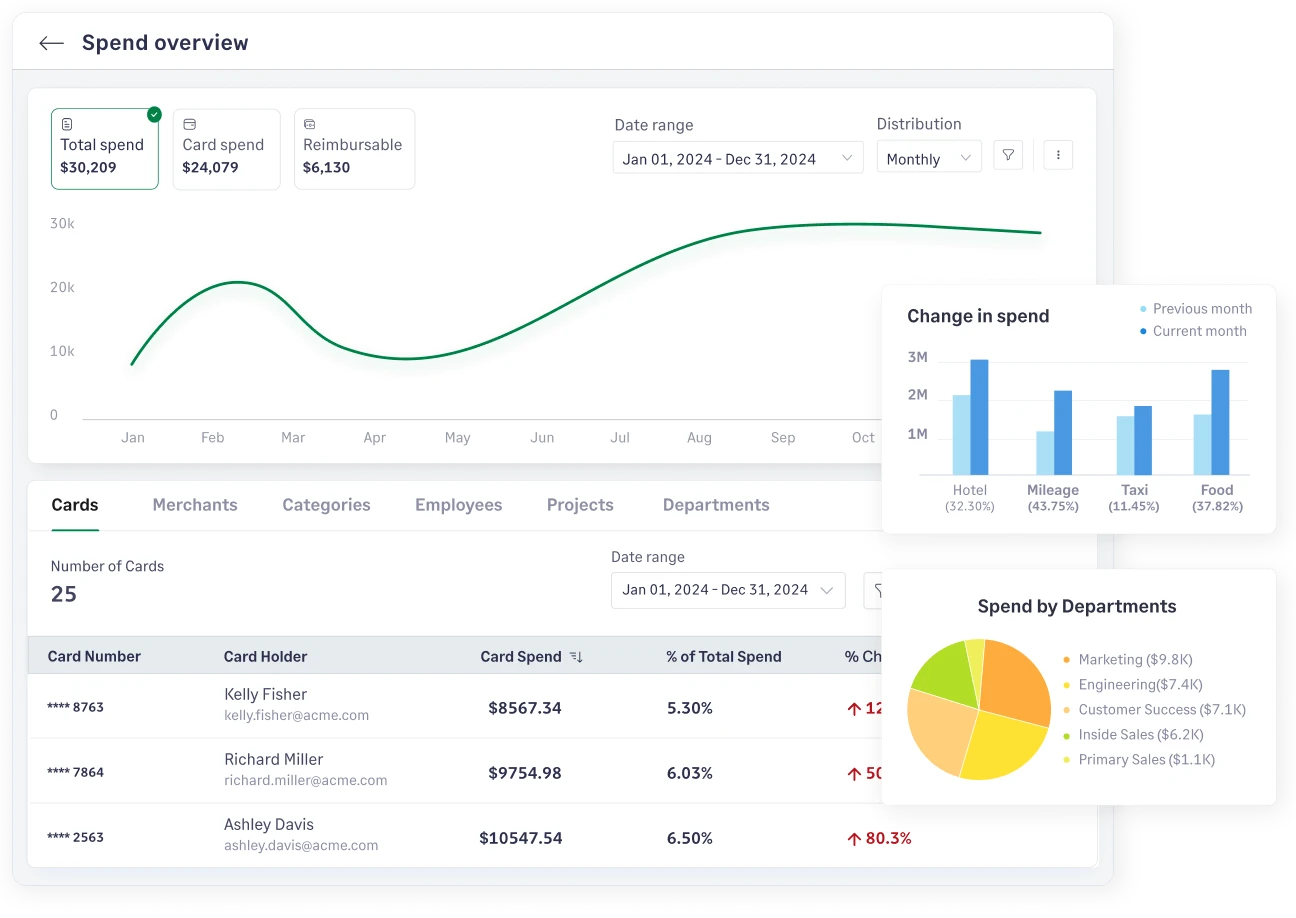Switch to the Merchants tab
1296x918 pixels.
pyautogui.click(x=195, y=505)
